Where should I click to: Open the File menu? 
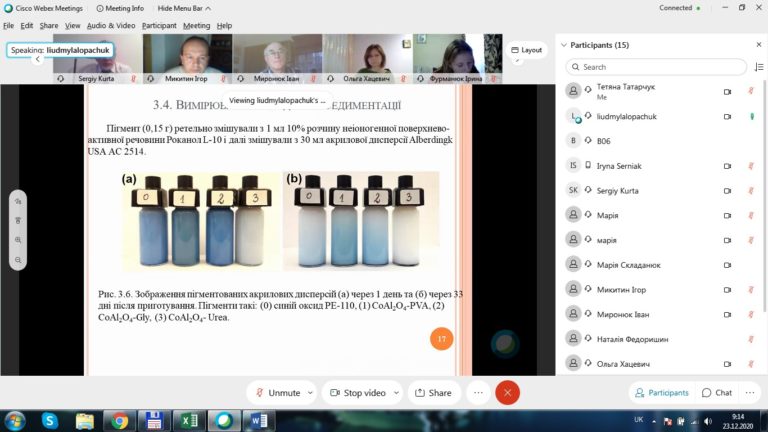[9, 25]
